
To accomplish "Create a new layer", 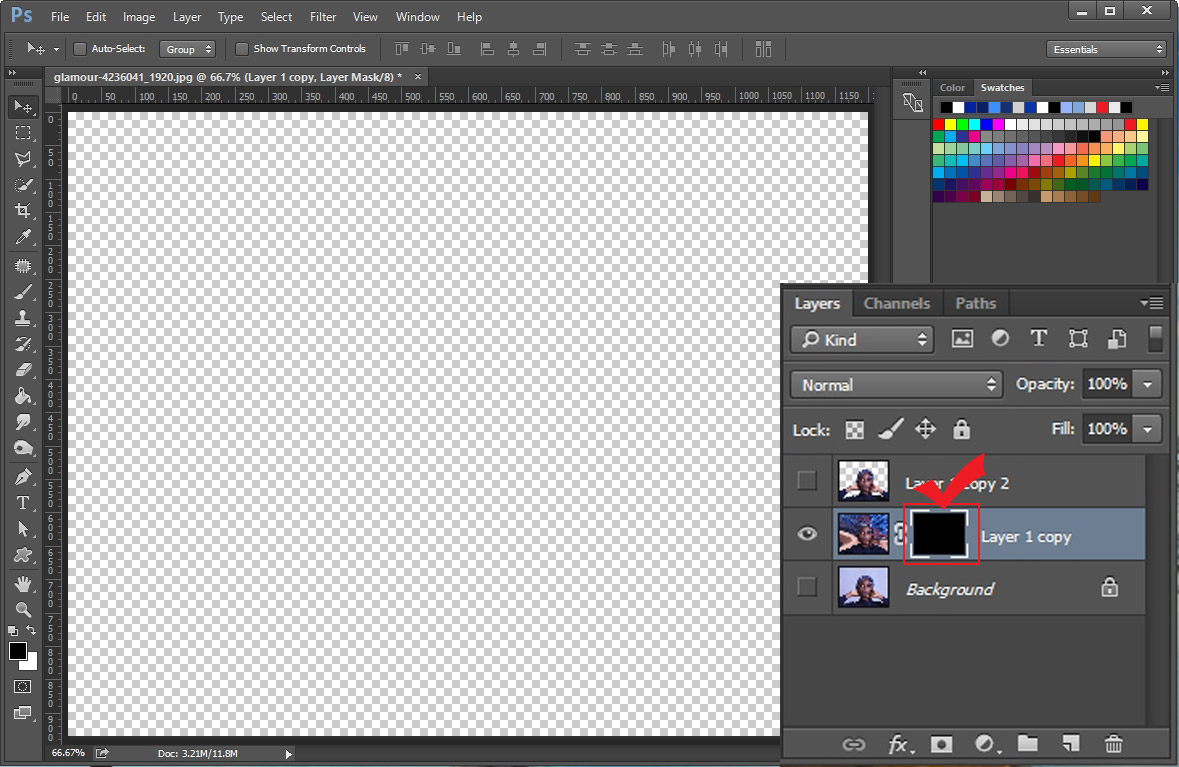I will [x=1071, y=744].
